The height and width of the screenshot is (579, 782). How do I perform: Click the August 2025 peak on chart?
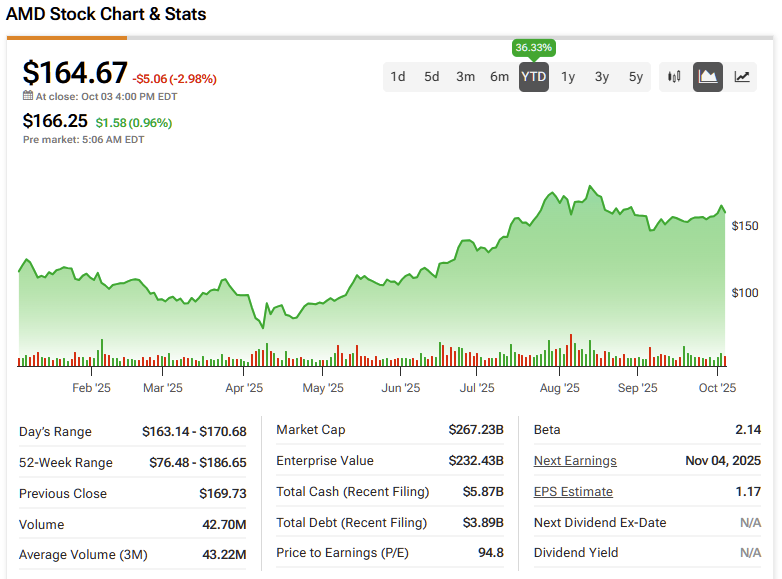[592, 187]
